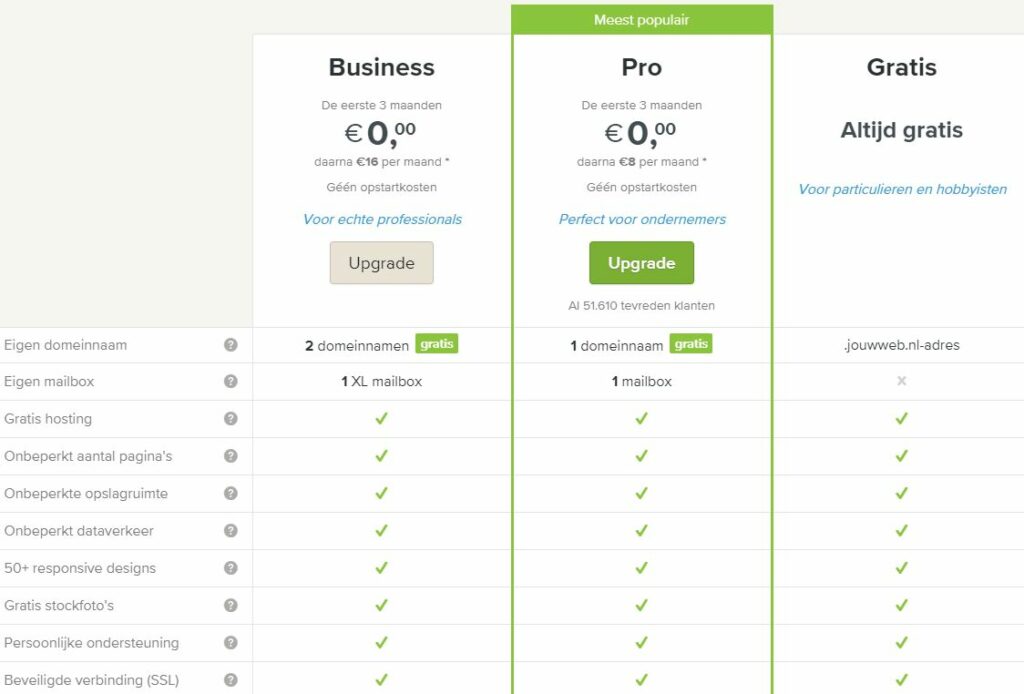Click help icon beside Onbeperkt dataverkeer
Screen dimensions: 1024x694
(x=231, y=530)
